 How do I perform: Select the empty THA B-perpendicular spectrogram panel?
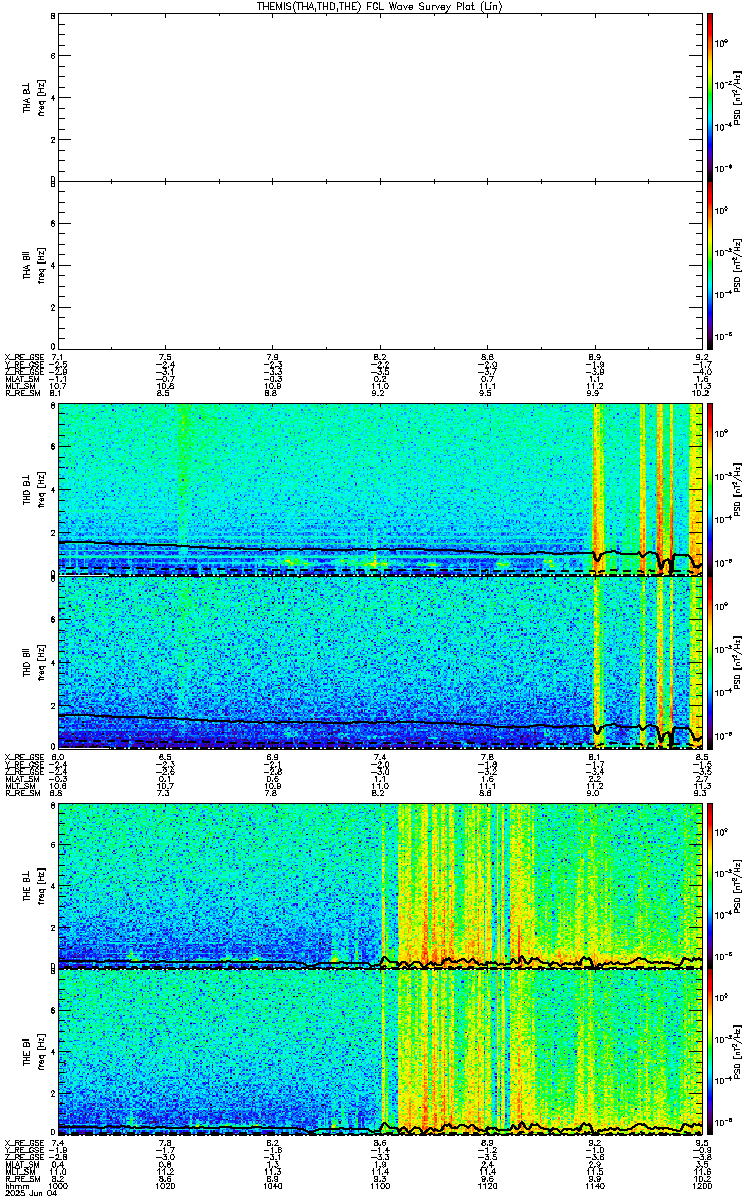coord(379,96)
